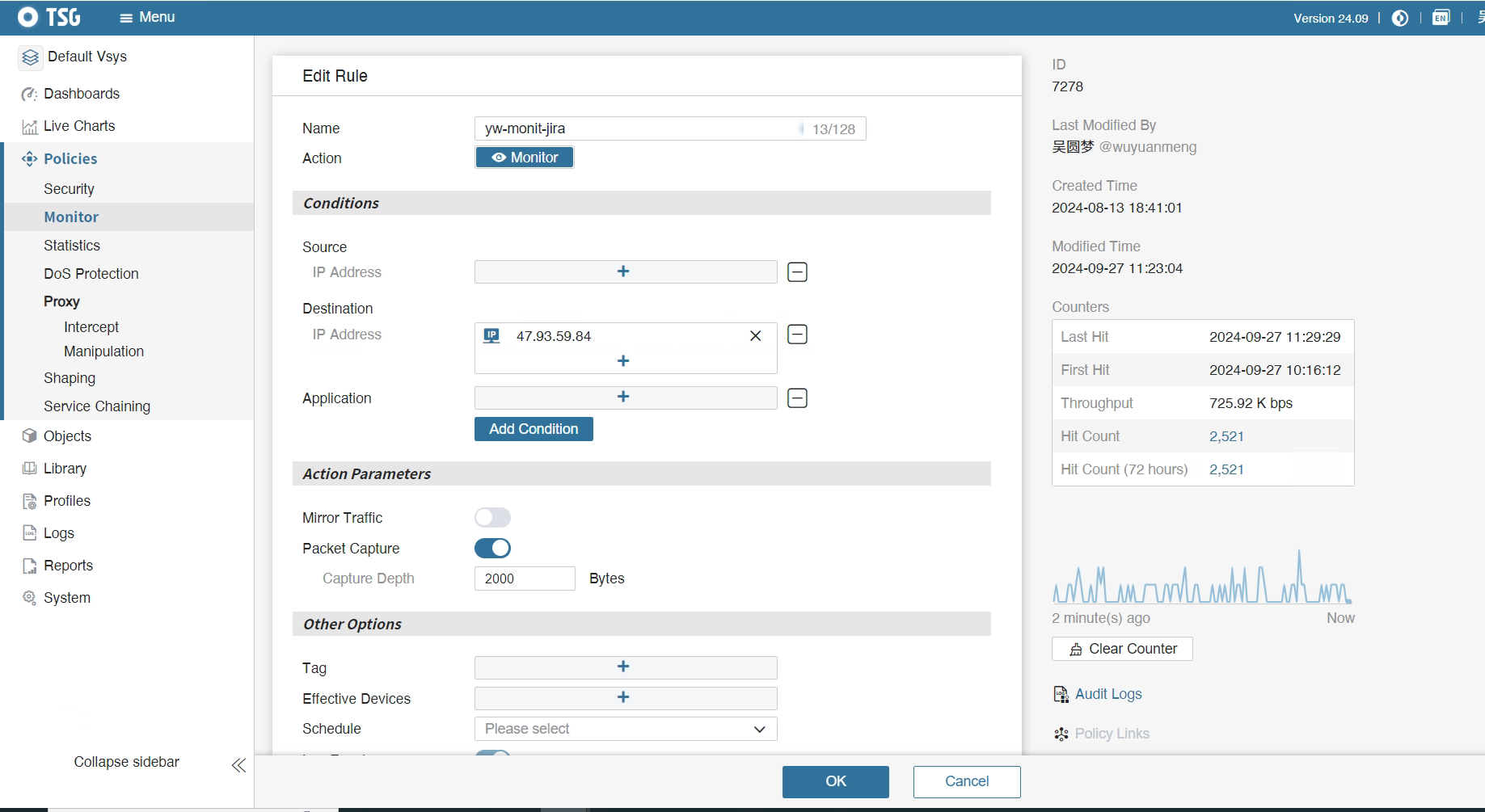Add a destination IP with plus icon
The image size is (1485, 812).
coord(623,361)
